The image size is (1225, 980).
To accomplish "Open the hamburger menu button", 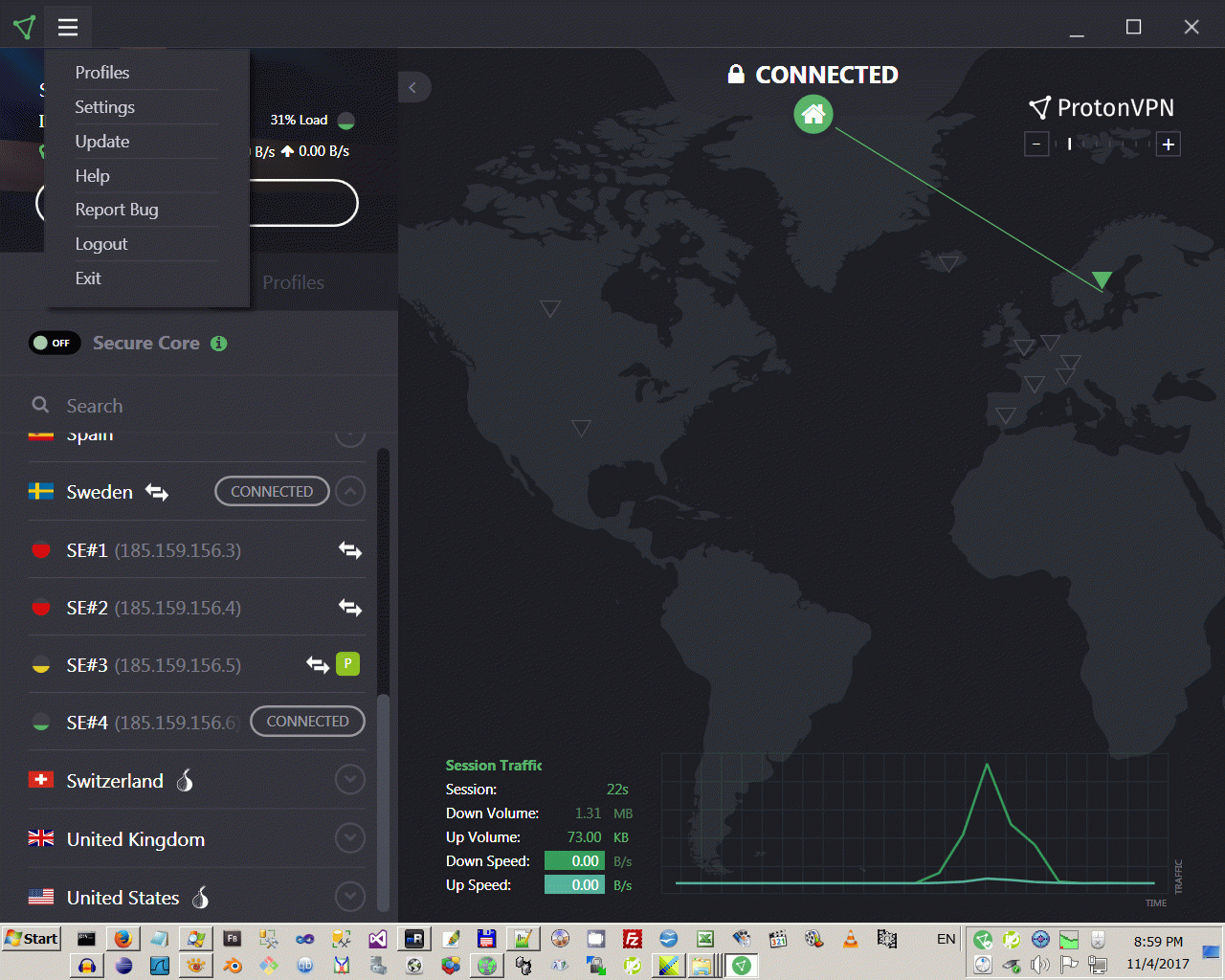I will [x=67, y=27].
